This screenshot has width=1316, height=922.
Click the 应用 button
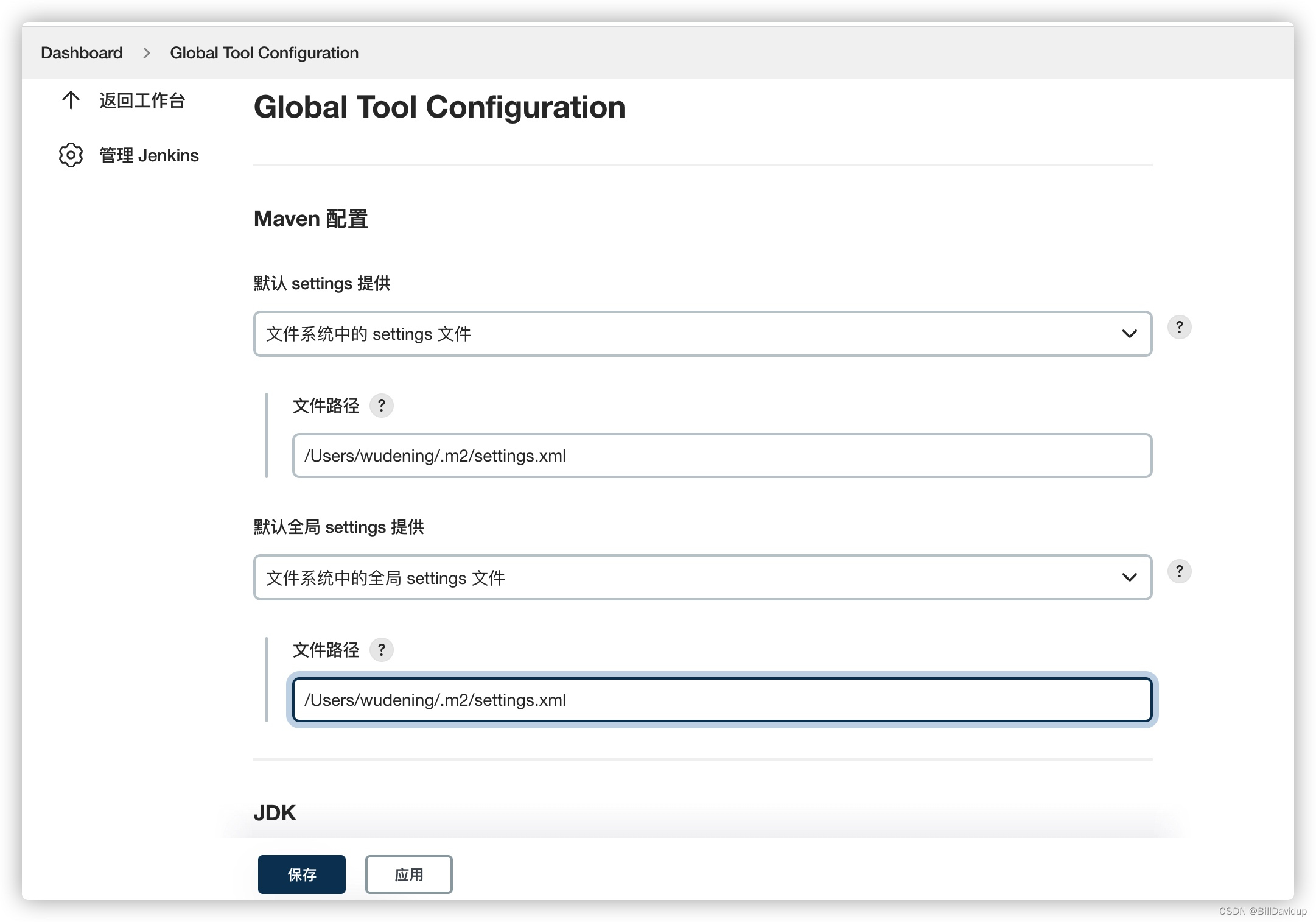[x=408, y=874]
